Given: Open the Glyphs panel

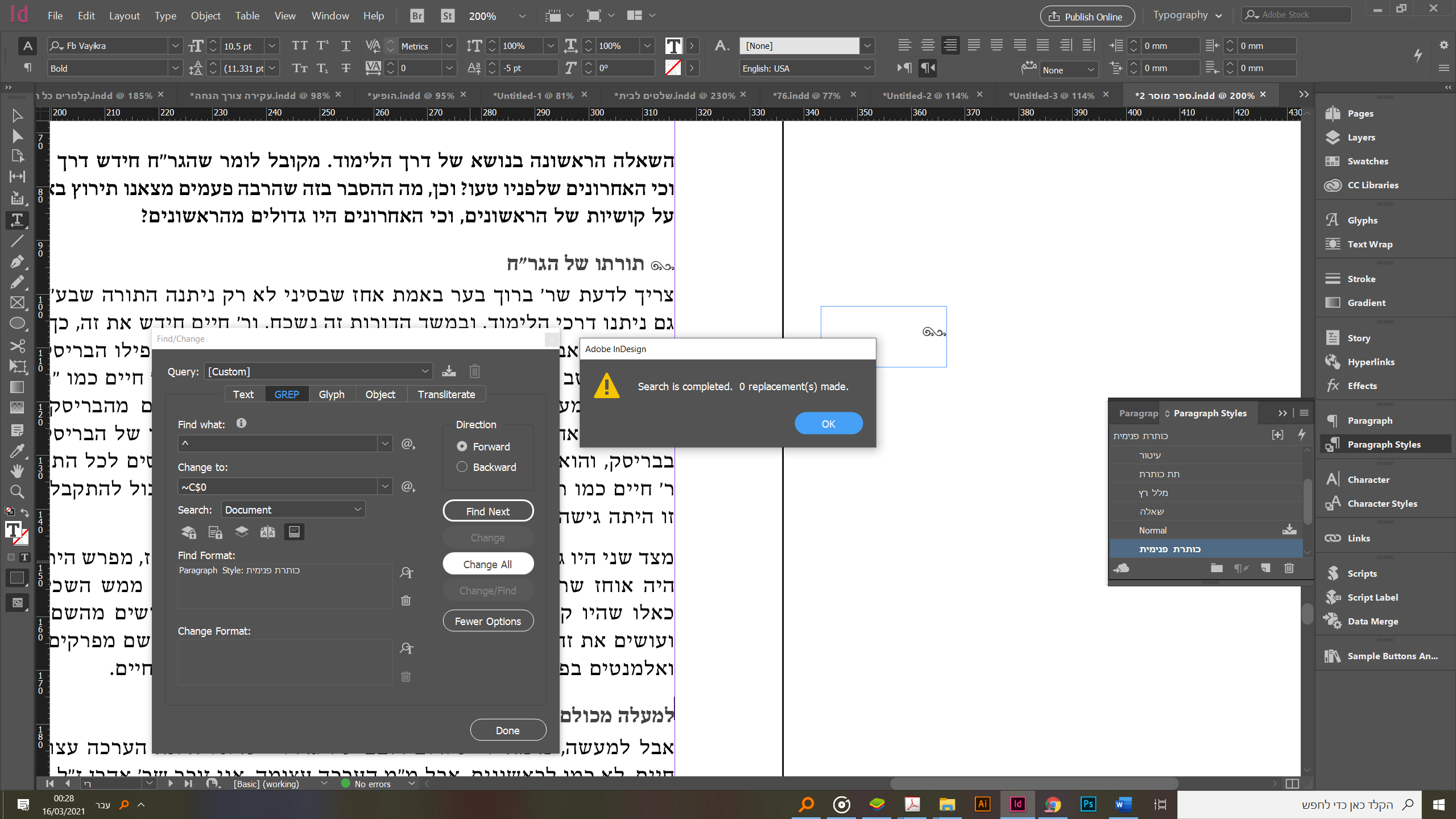Looking at the screenshot, I should pos(1362,220).
